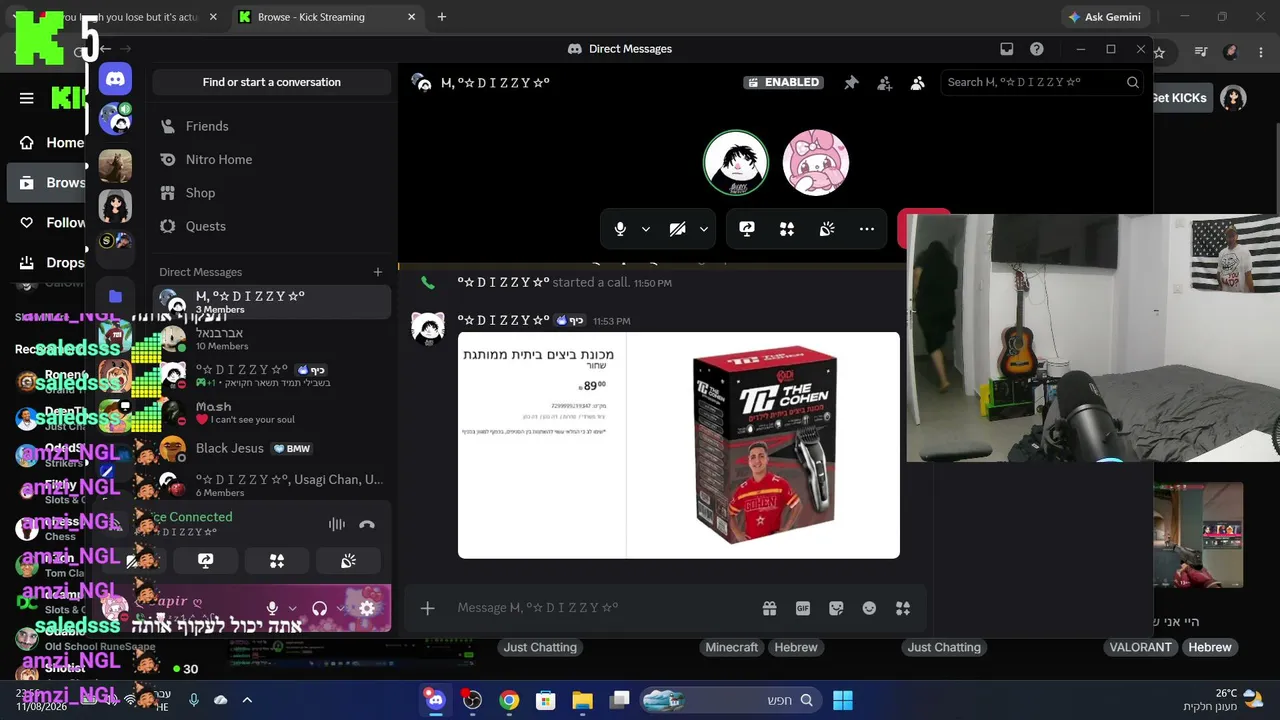Click the Get KICKs button on Kick
1280x720 pixels.
point(1181,98)
